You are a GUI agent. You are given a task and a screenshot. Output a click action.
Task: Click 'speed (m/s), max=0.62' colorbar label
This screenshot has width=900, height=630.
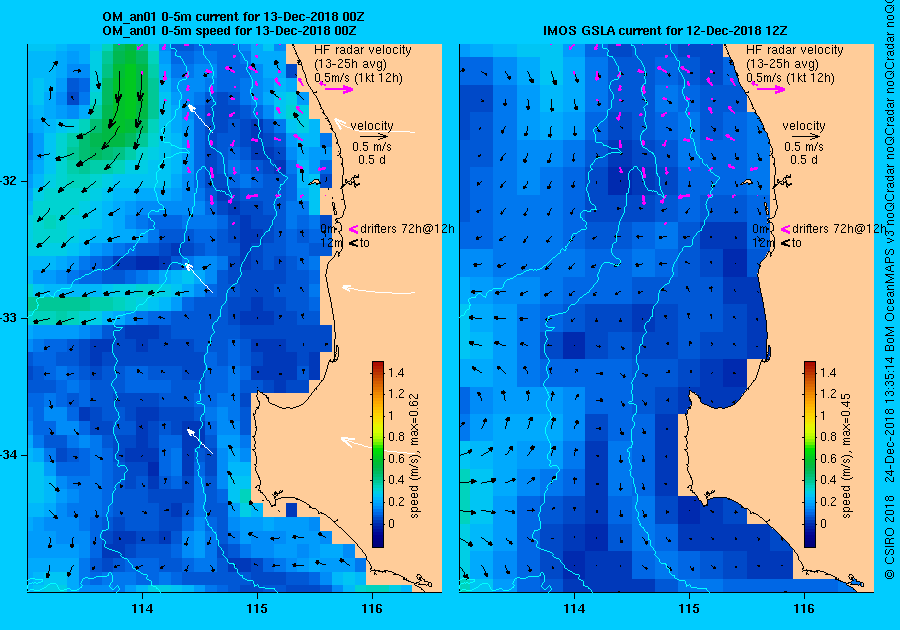(x=414, y=456)
